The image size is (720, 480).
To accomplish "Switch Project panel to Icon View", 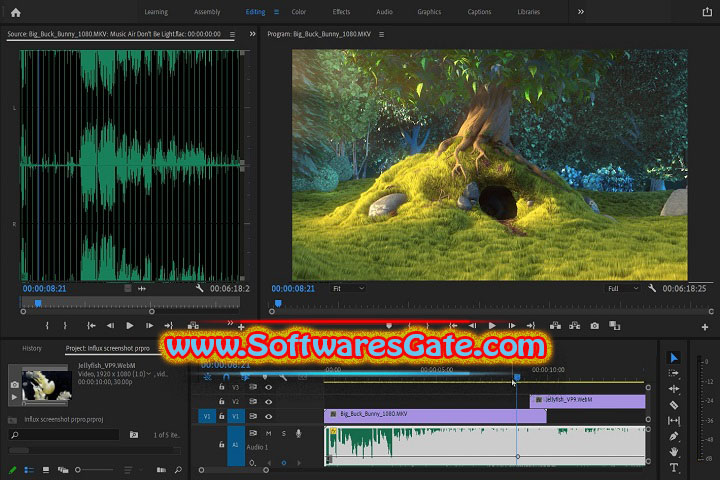I will click(x=46, y=469).
